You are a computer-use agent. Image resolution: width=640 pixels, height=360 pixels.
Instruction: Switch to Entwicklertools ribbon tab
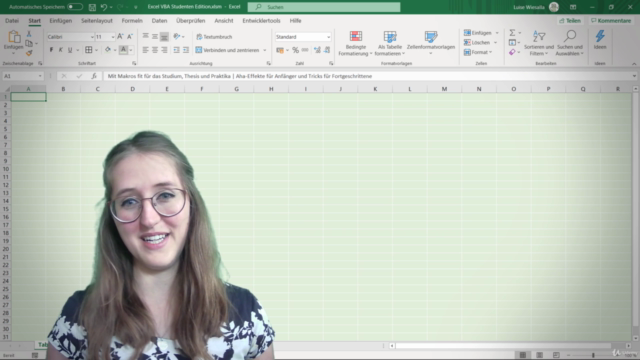pyautogui.click(x=261, y=20)
